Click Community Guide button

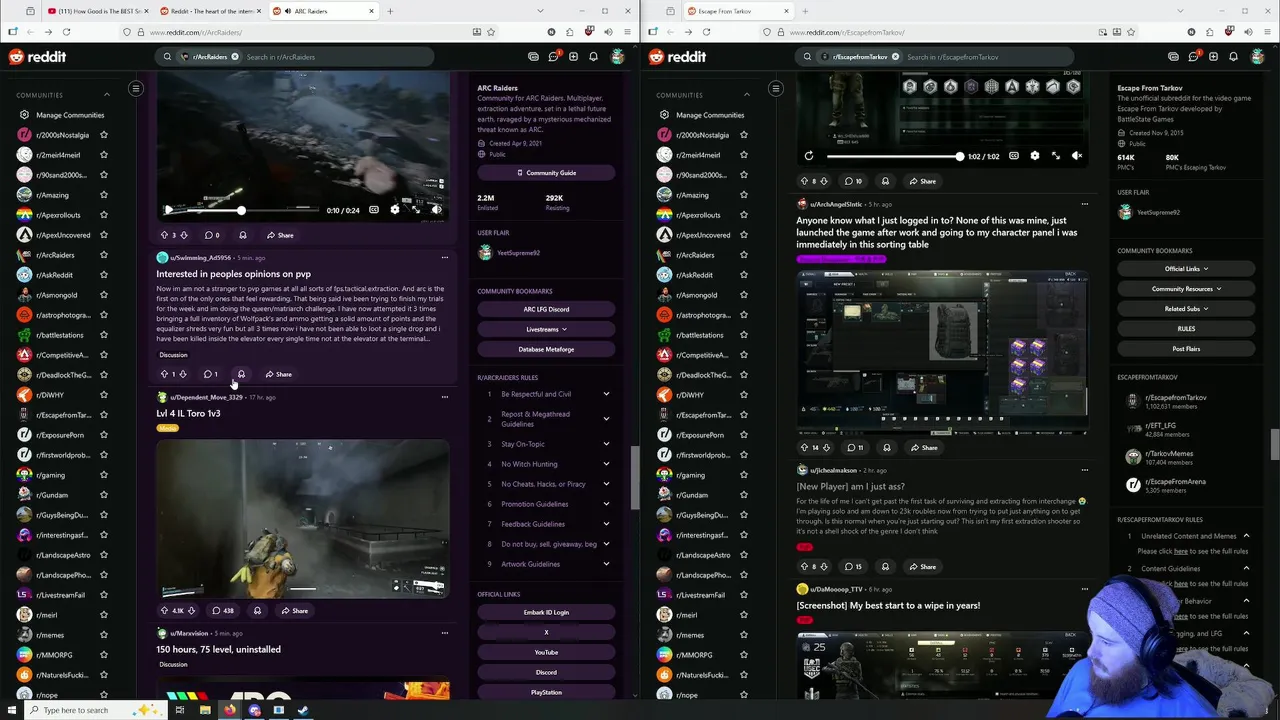[546, 173]
